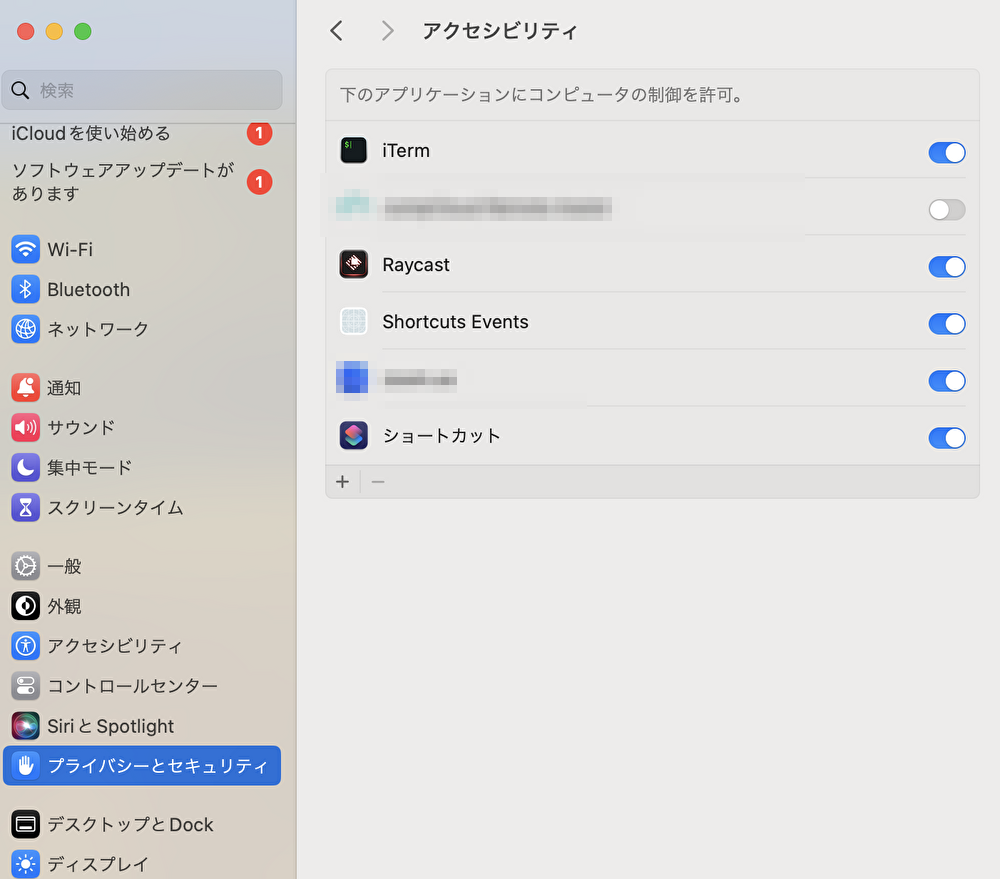Open 外観 settings in sidebar

(x=142, y=606)
